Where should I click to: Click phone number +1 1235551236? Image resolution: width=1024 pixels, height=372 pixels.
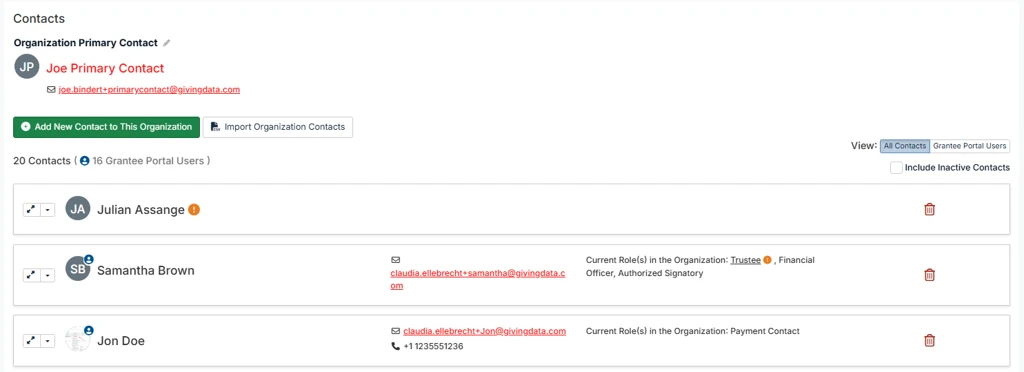(433, 347)
